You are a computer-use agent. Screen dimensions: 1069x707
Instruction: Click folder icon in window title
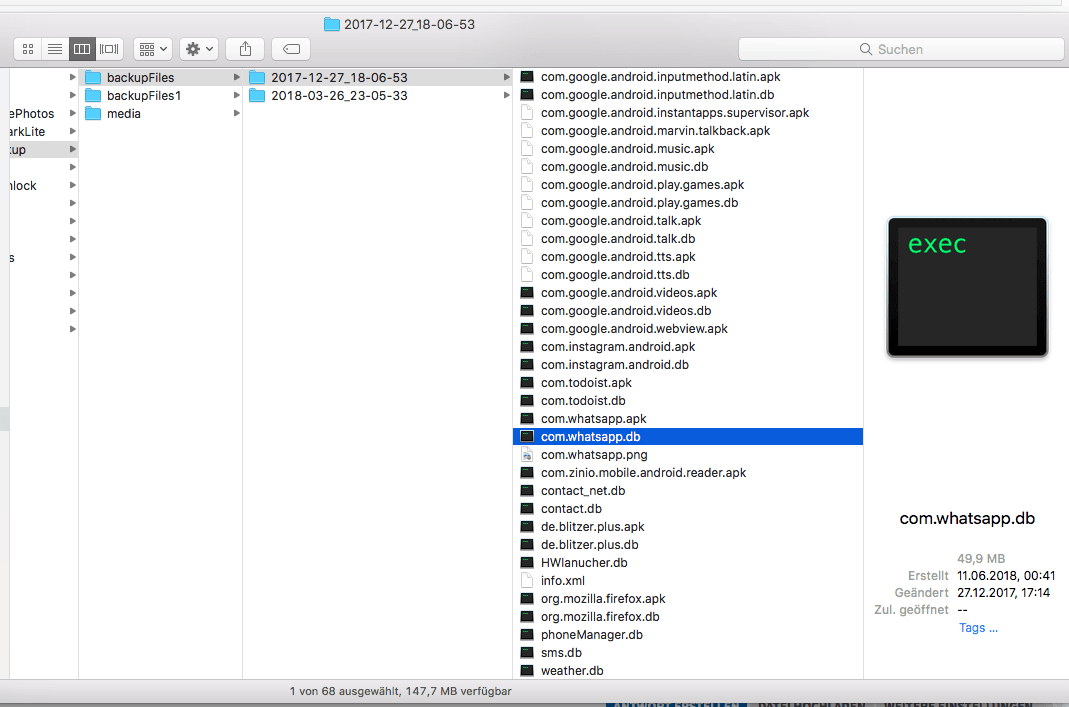pyautogui.click(x=332, y=25)
